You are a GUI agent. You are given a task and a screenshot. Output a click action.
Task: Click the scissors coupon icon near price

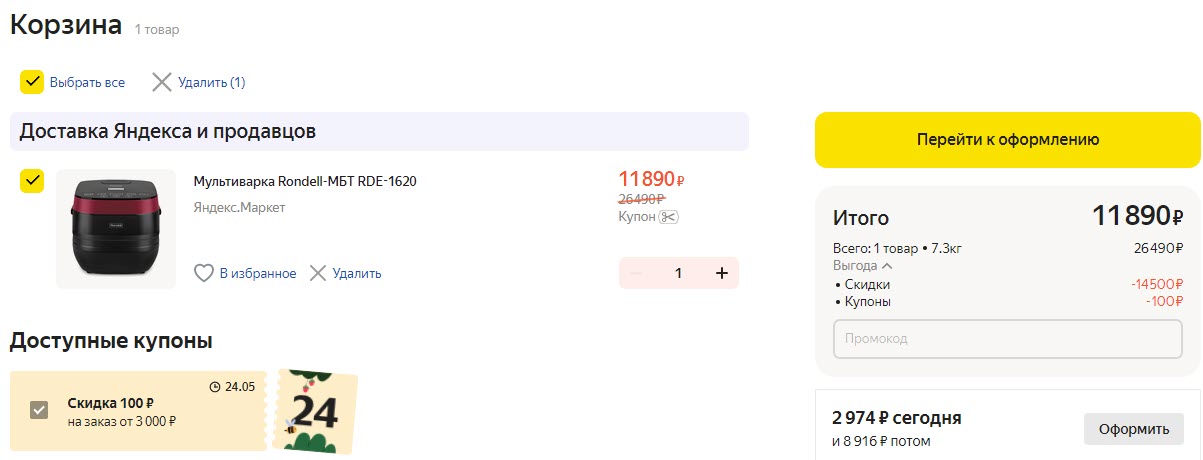tap(669, 217)
